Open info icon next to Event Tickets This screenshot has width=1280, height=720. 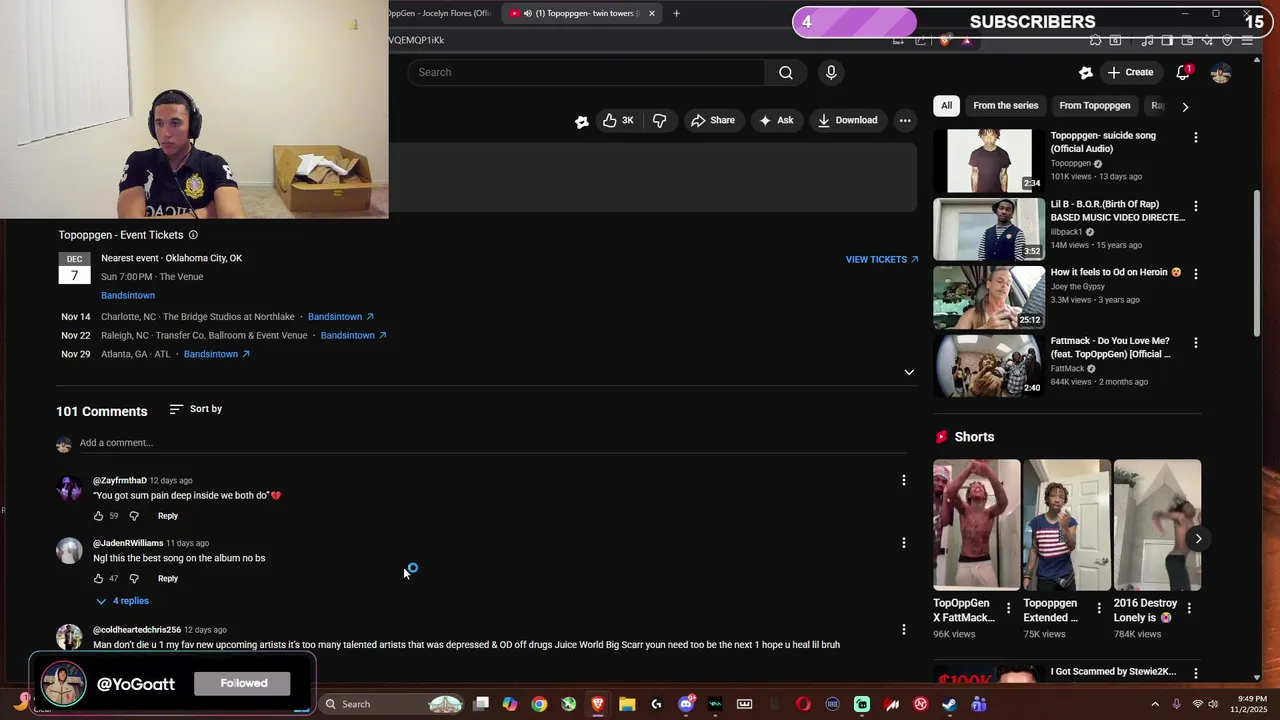(193, 235)
